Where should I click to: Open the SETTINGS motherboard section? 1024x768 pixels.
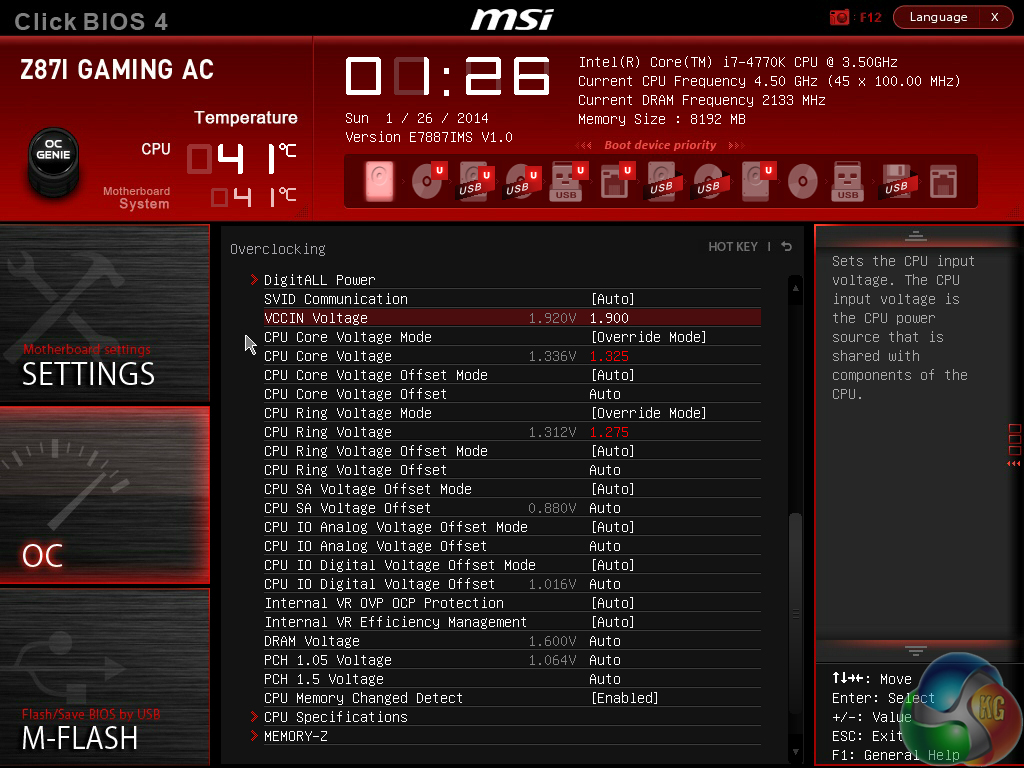point(104,312)
